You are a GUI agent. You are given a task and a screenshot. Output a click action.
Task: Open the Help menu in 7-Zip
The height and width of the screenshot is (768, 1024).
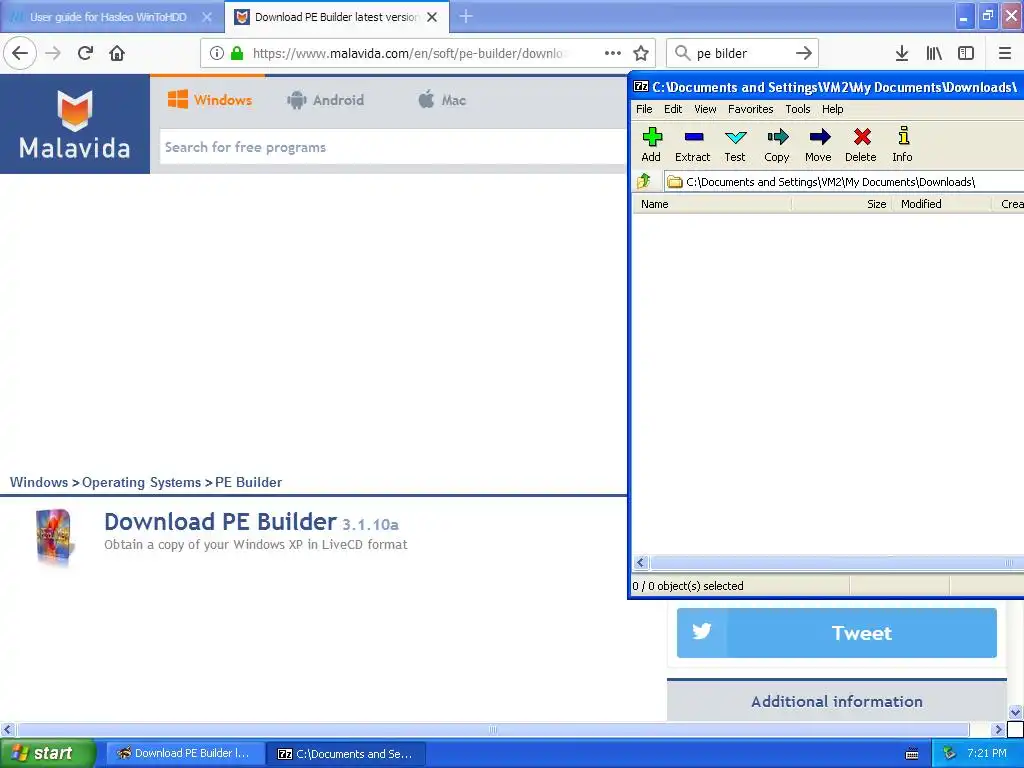point(832,109)
